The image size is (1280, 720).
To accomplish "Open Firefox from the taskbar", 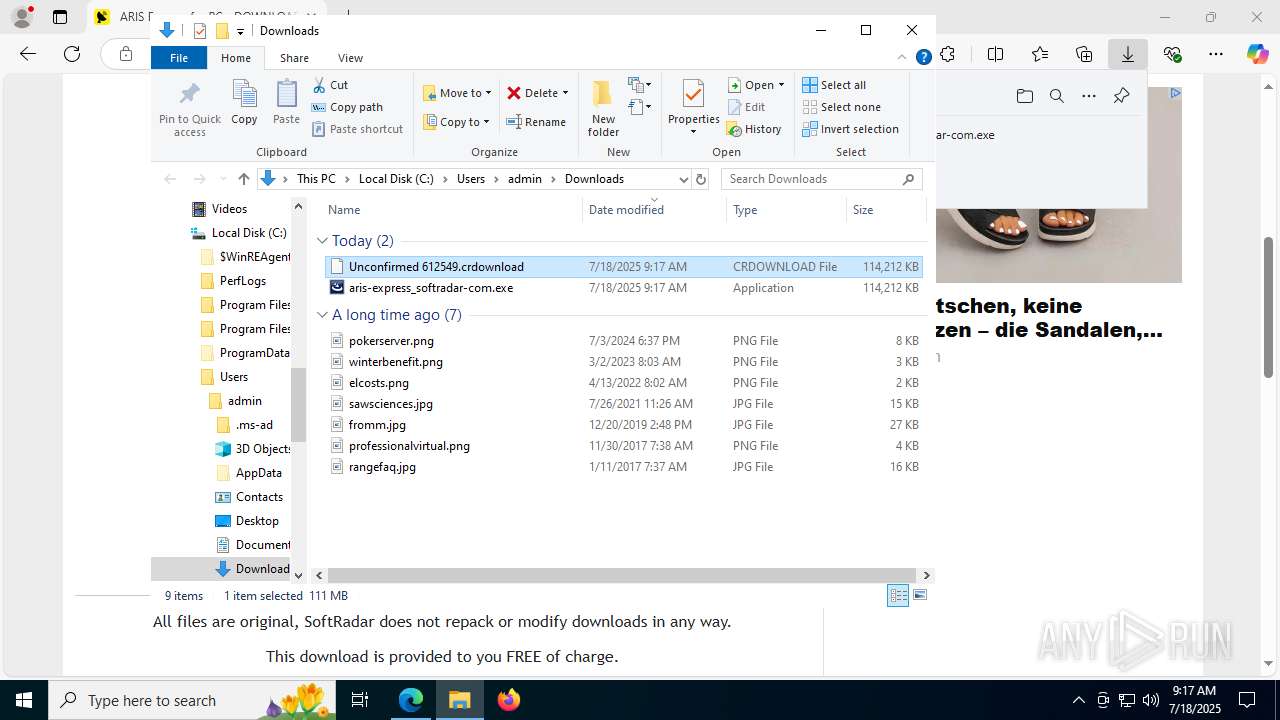I will [509, 700].
